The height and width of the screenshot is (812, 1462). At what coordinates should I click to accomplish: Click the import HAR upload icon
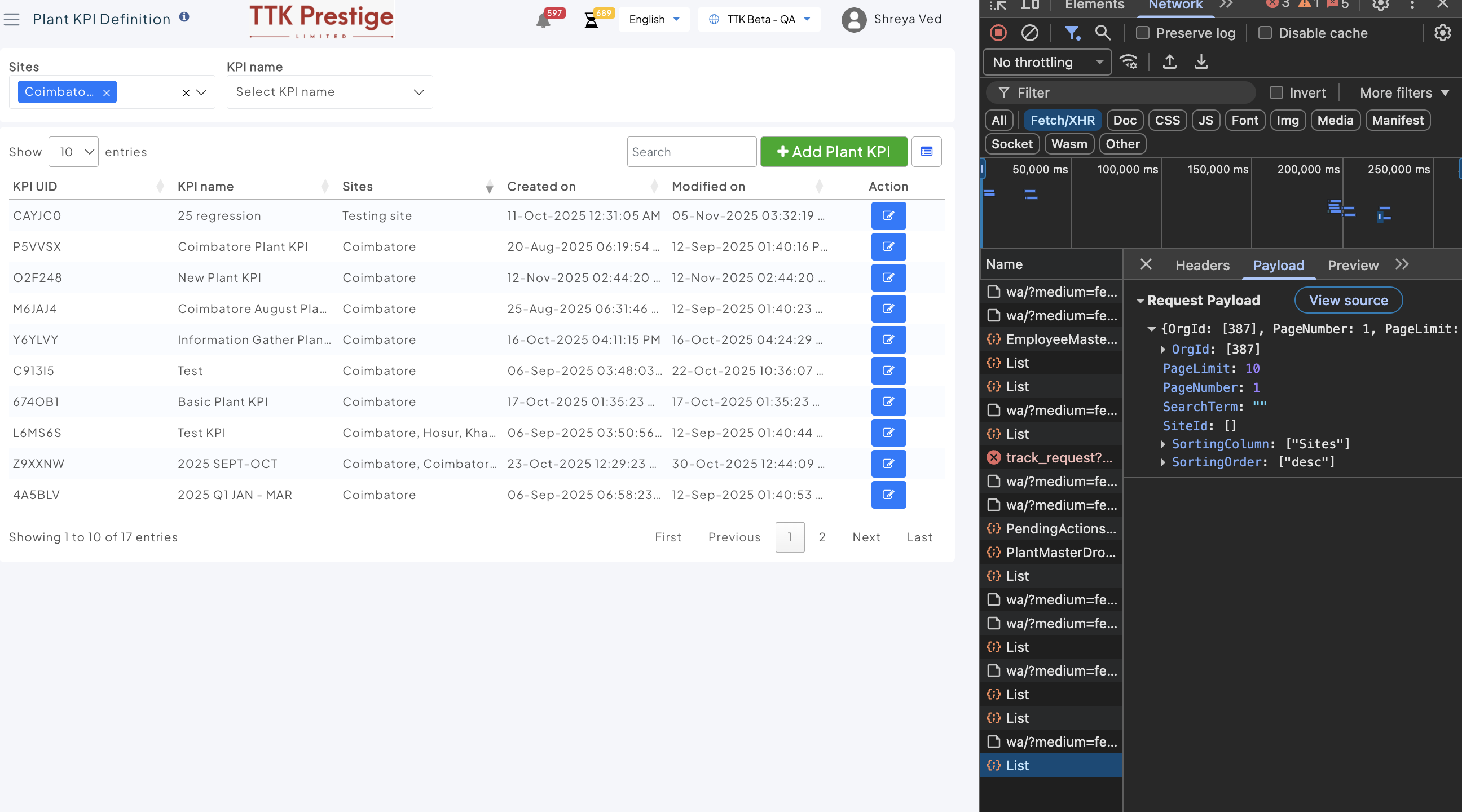(x=1169, y=62)
